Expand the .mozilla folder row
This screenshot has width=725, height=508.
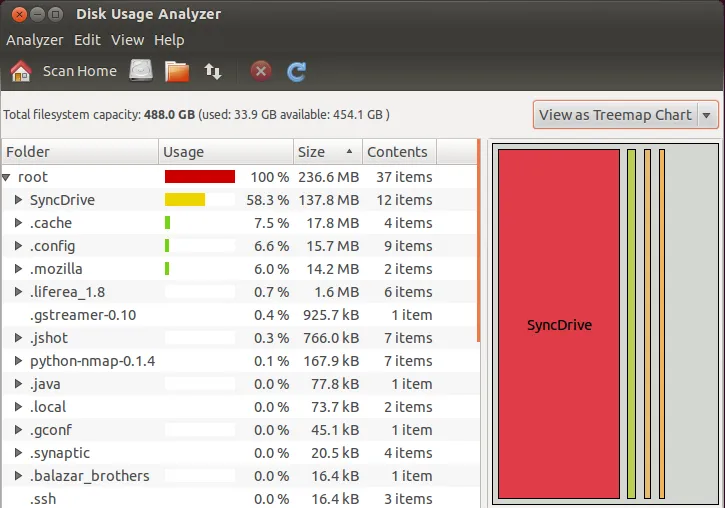point(18,269)
